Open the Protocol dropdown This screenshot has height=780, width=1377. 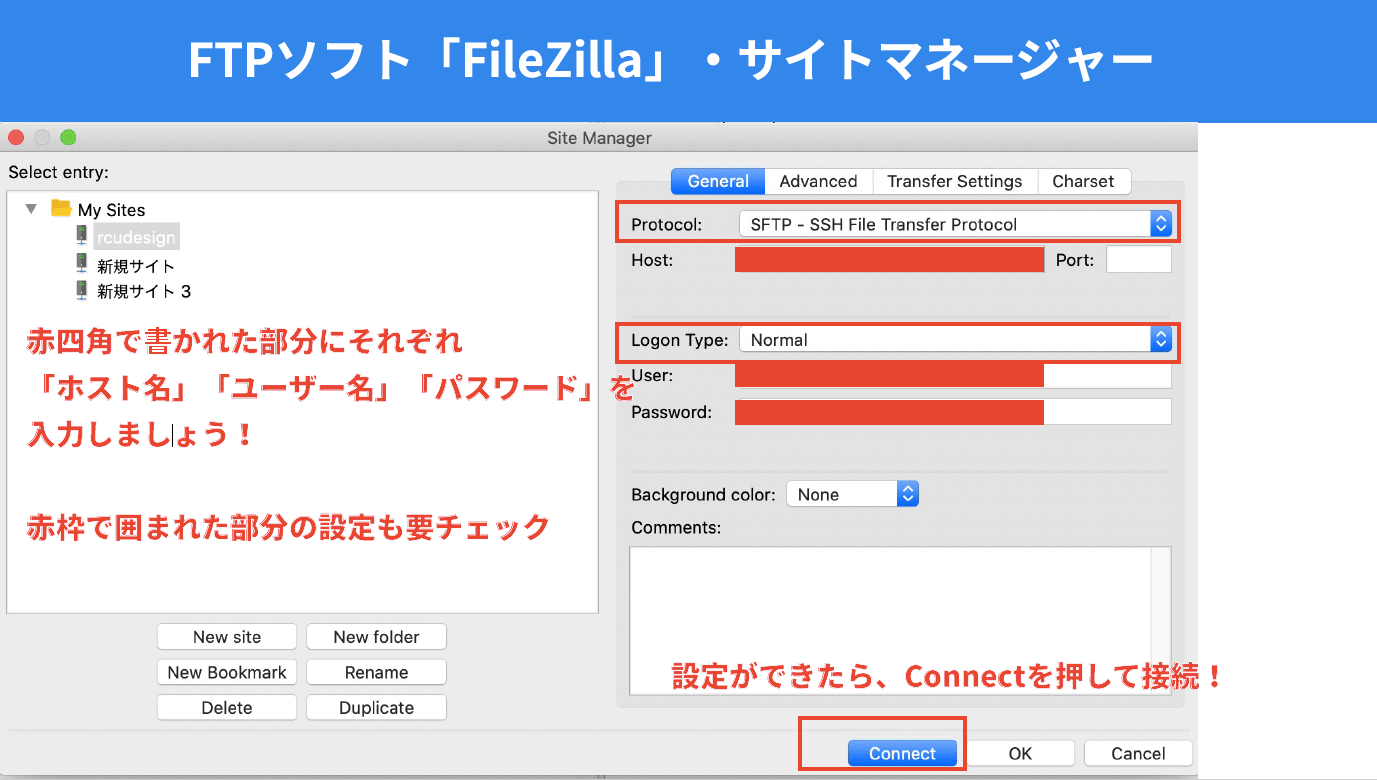954,224
